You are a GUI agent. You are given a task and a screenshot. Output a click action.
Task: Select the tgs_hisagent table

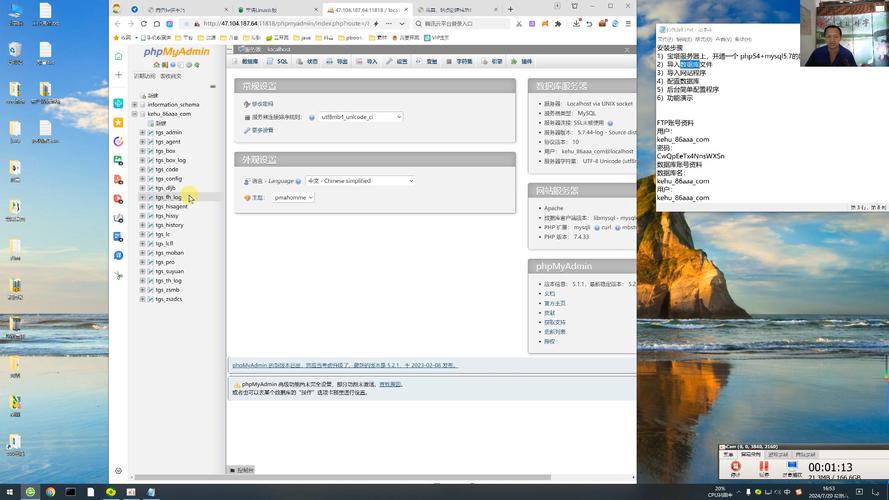pyautogui.click(x=171, y=206)
